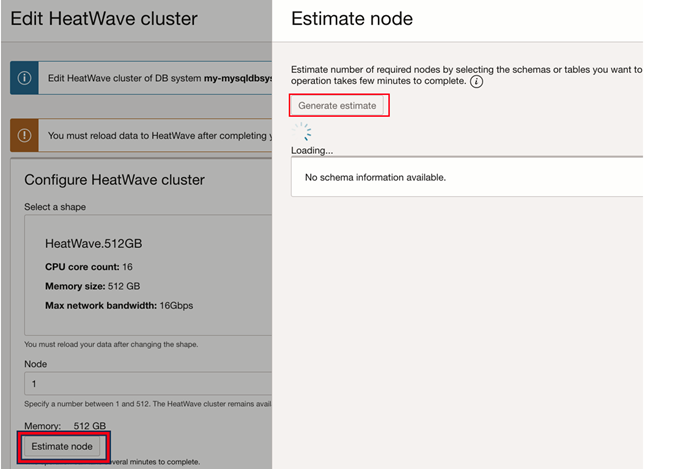This screenshot has height=469, width=680.
Task: Select the HeatWave.512GB shape card
Action: tap(148, 275)
